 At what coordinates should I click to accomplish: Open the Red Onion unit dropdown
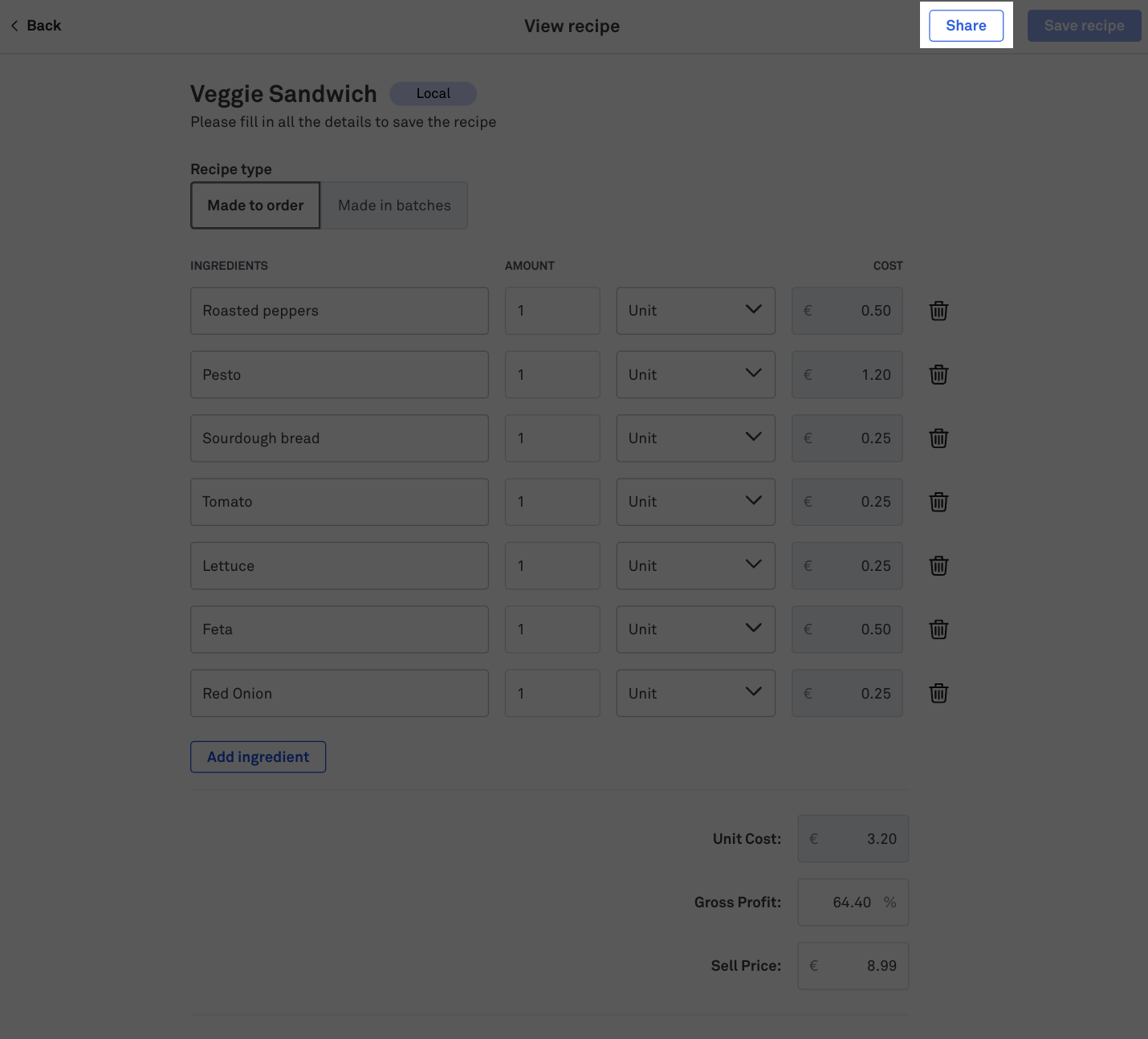[695, 693]
